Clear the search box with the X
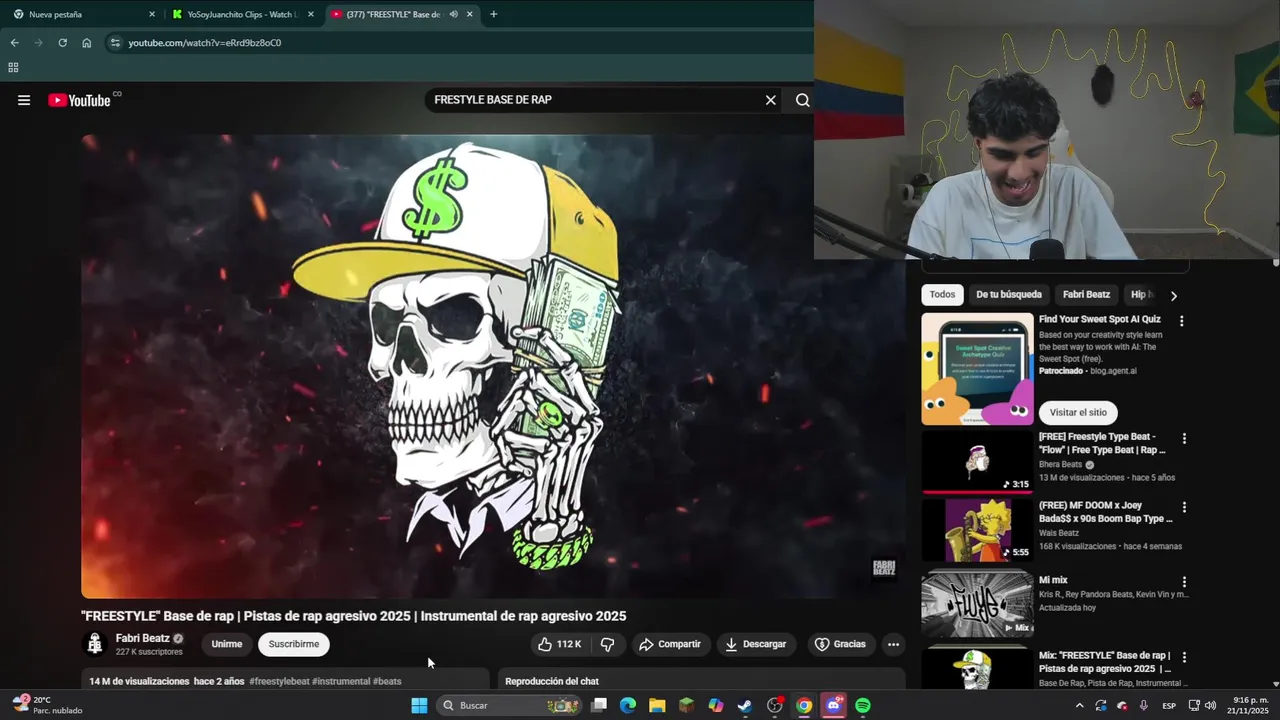This screenshot has width=1280, height=720. point(771,100)
